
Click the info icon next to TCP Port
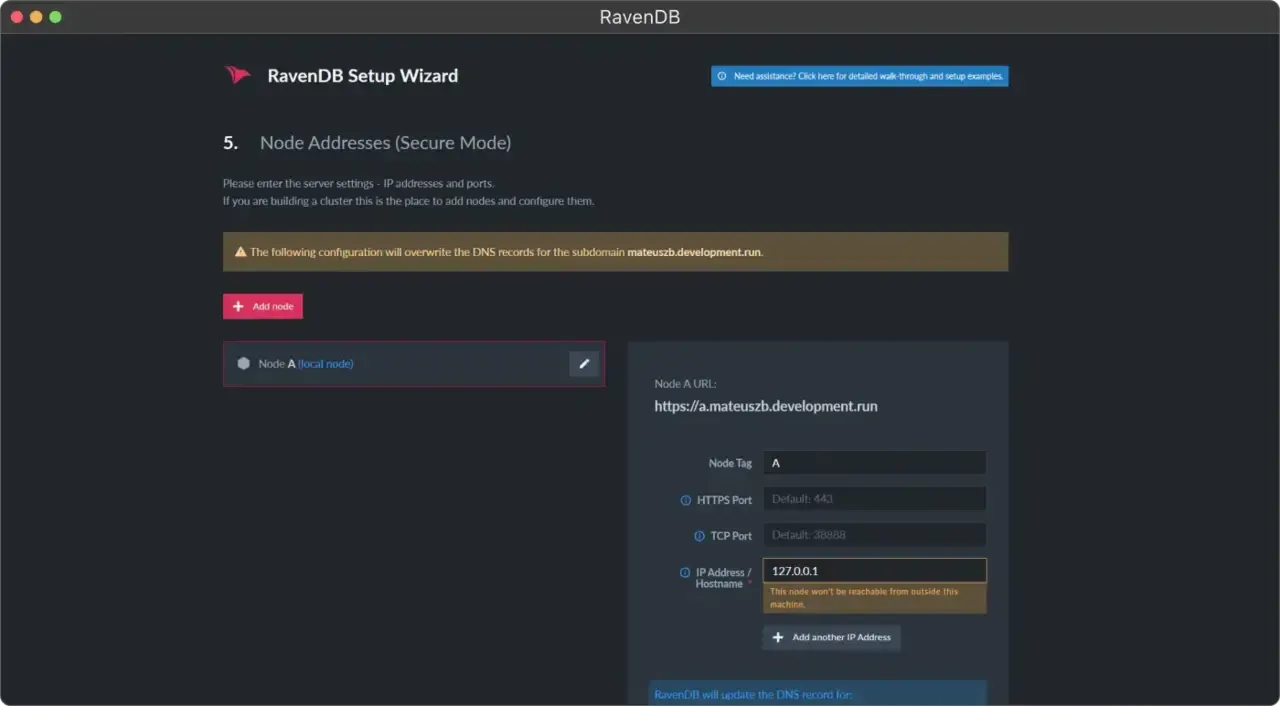click(x=700, y=536)
